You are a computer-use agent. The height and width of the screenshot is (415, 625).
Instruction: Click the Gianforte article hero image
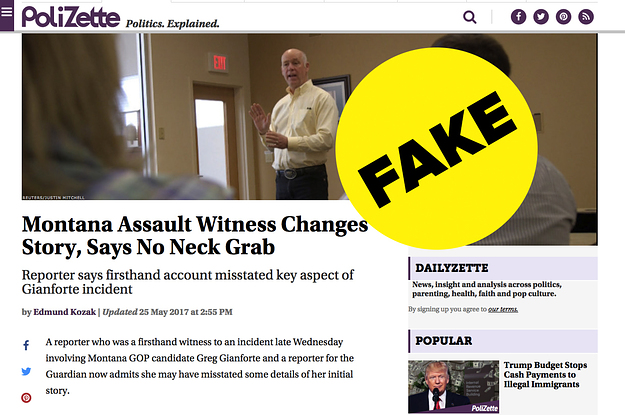point(179,116)
